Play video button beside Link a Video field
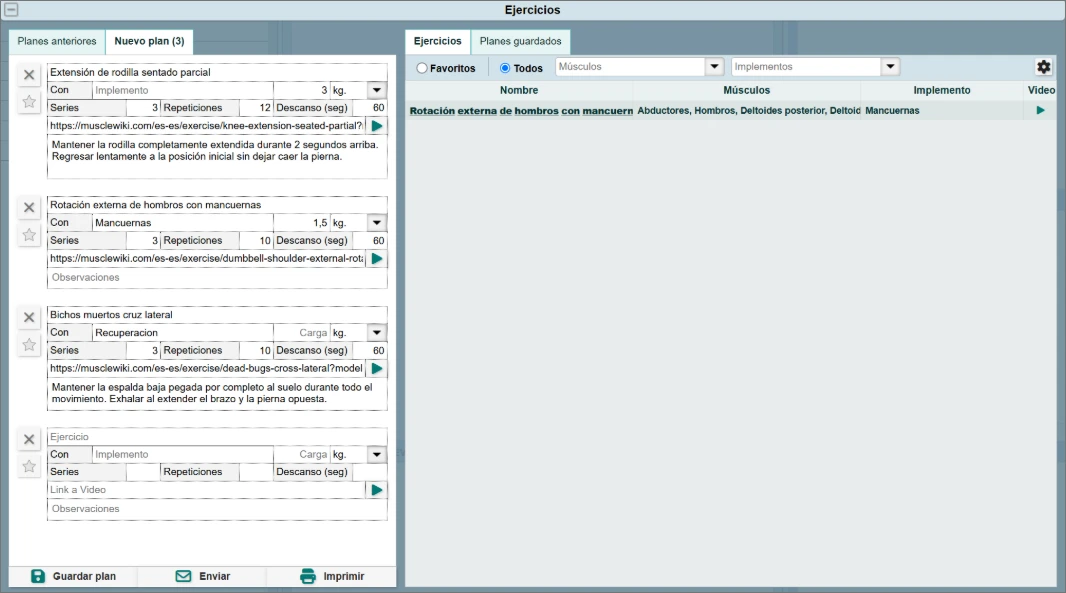1066x593 pixels. pyautogui.click(x=377, y=490)
